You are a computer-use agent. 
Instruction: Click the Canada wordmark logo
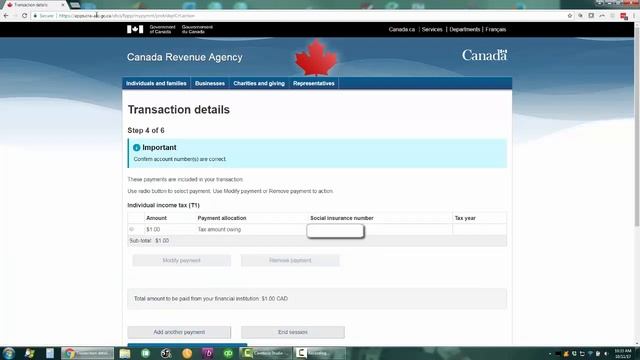point(484,55)
